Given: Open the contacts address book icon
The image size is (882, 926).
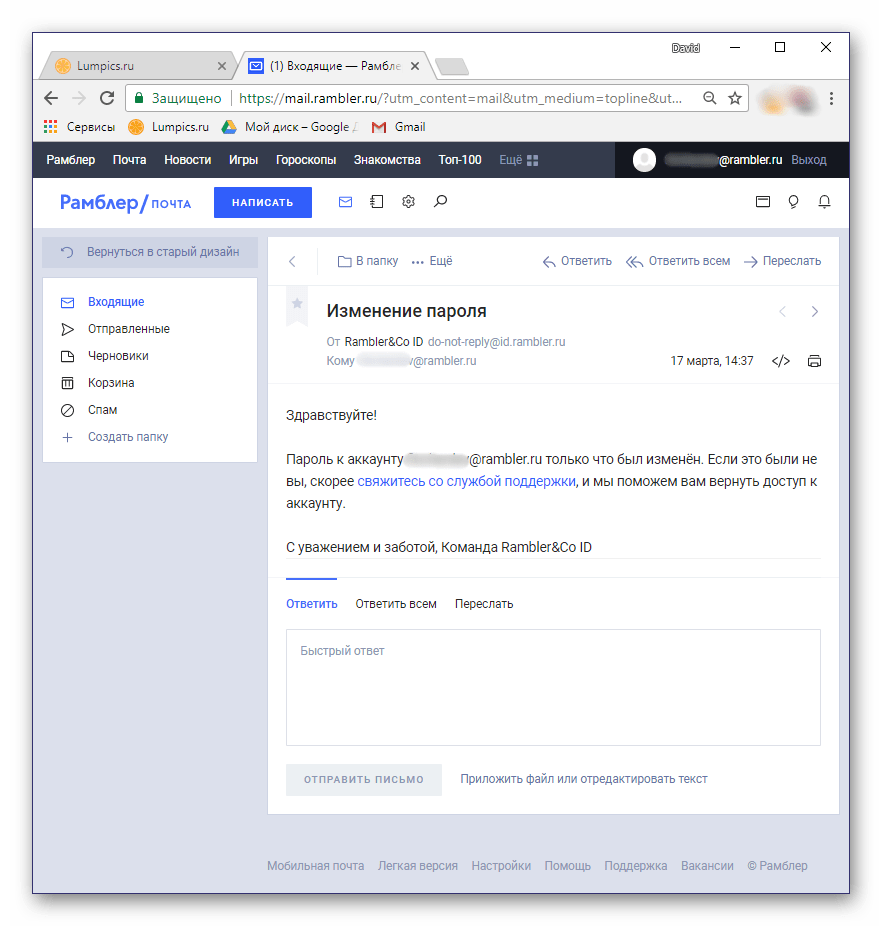Looking at the screenshot, I should click(377, 202).
